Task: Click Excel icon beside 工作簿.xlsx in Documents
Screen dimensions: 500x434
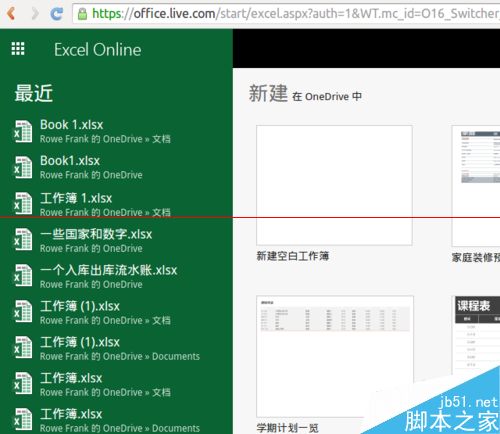Action: tap(23, 419)
